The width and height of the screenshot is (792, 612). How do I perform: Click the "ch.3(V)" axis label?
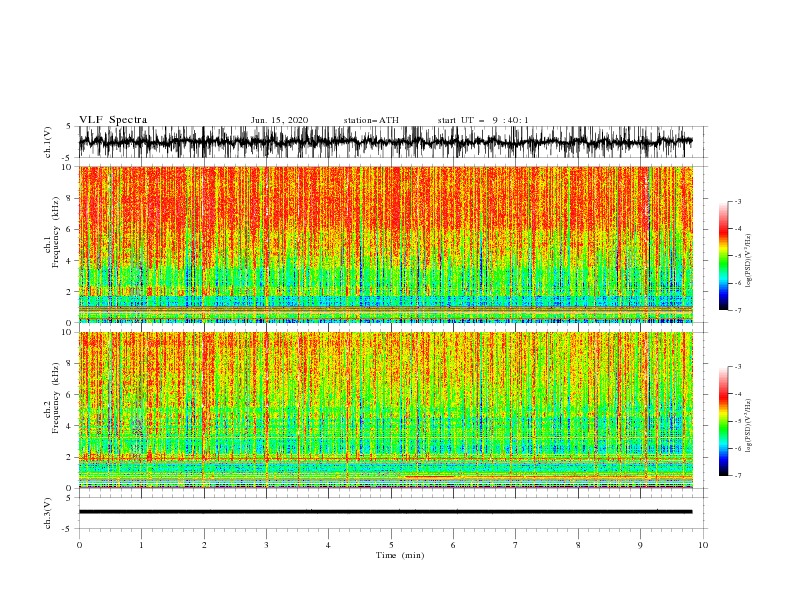point(48,513)
